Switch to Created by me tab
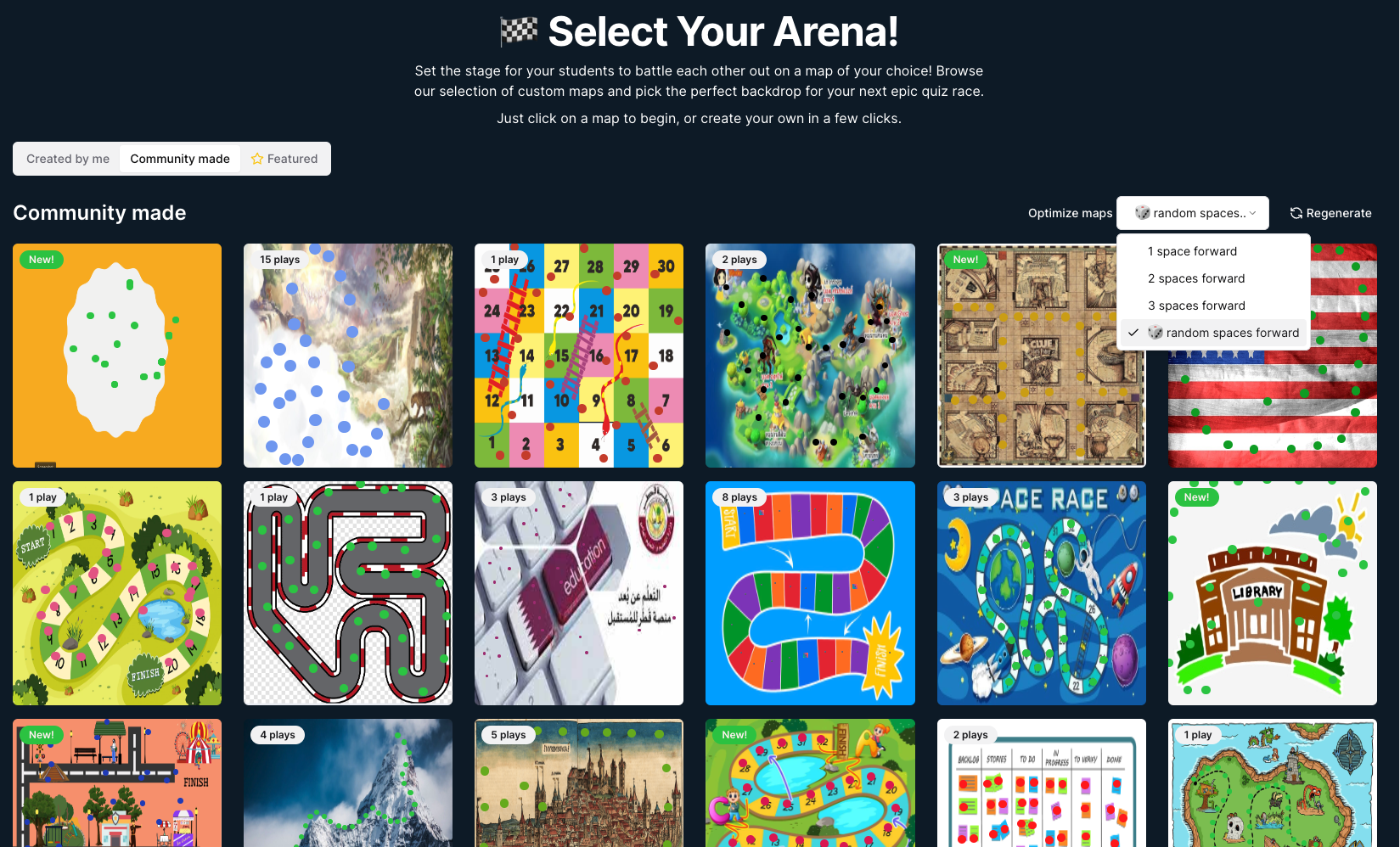The image size is (1400, 847). (68, 159)
